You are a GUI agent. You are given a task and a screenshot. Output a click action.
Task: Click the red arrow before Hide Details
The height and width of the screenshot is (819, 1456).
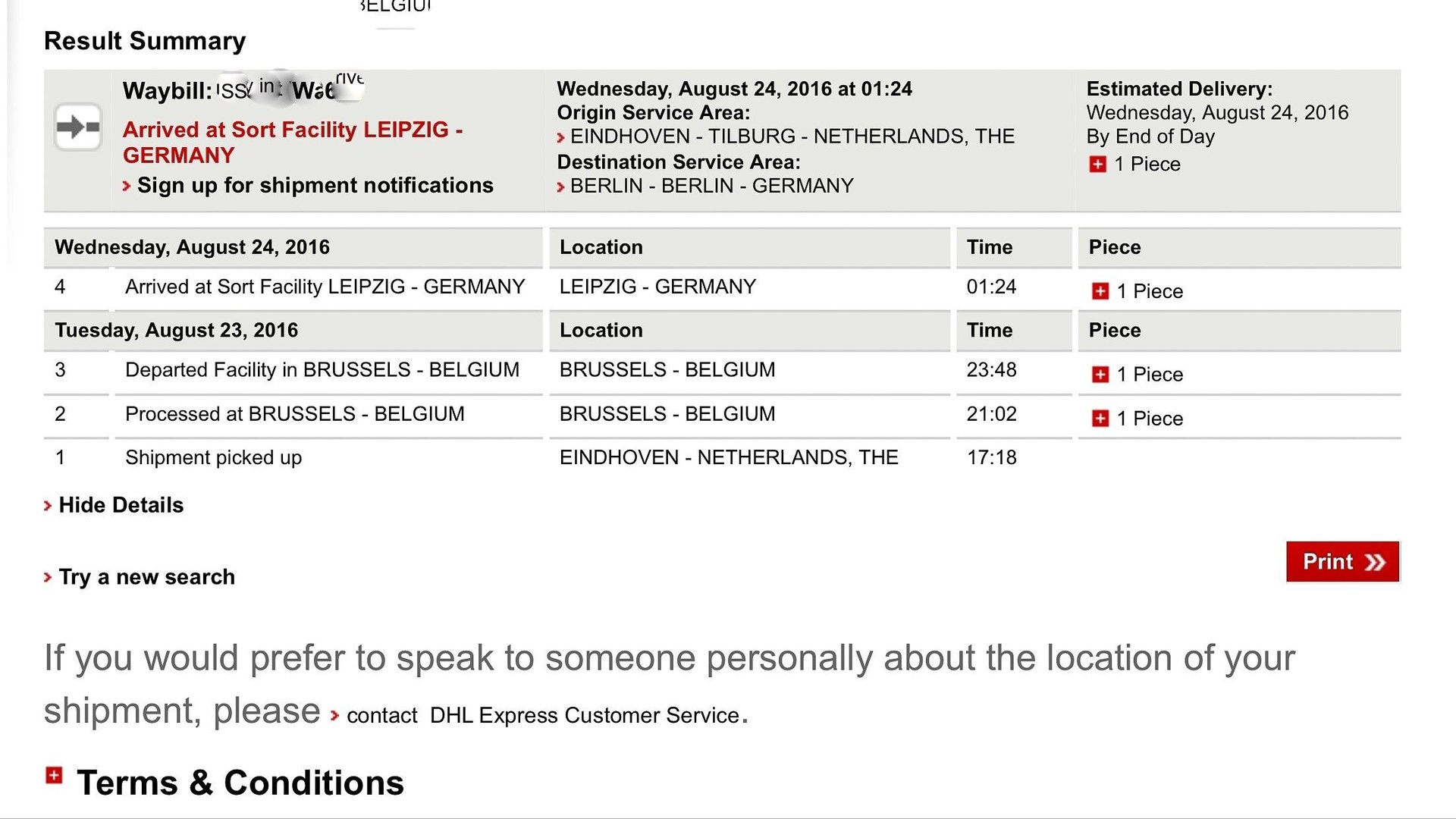click(x=48, y=506)
